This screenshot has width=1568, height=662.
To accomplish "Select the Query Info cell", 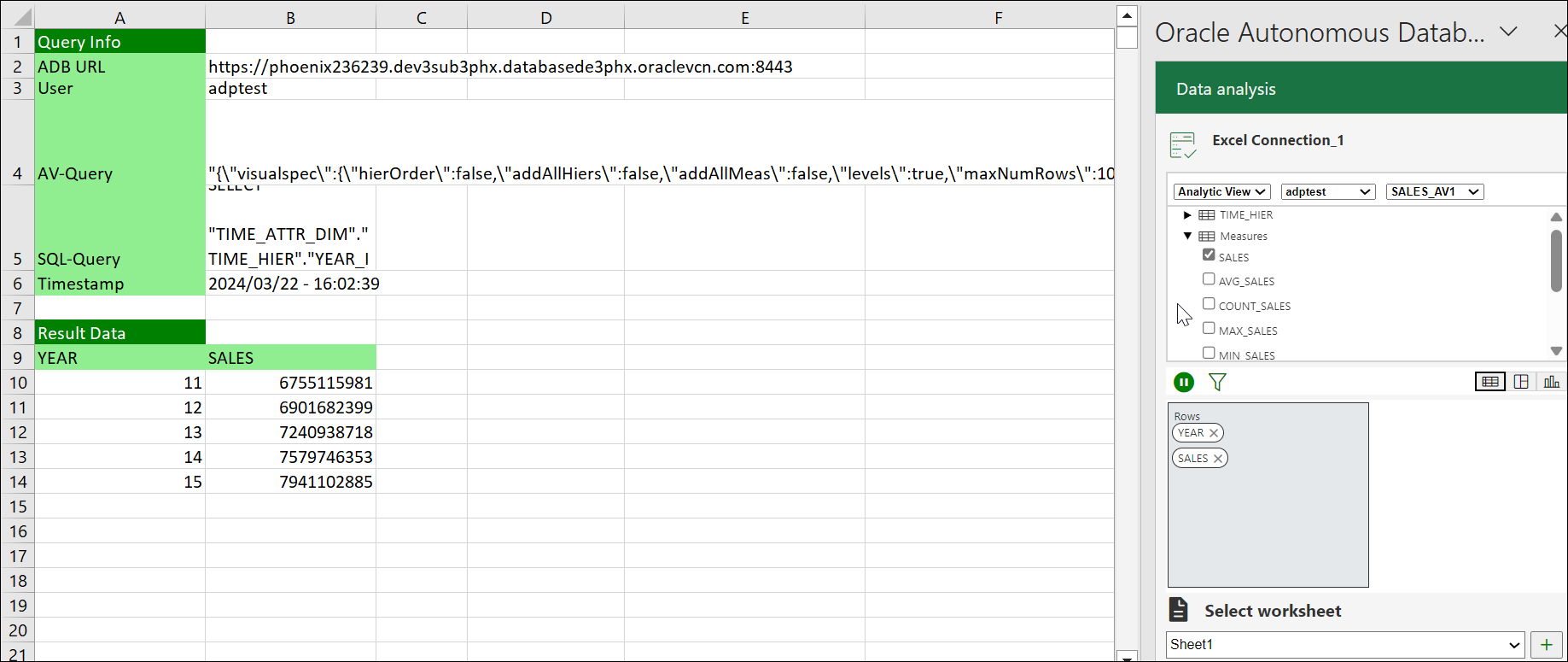I will pos(119,42).
